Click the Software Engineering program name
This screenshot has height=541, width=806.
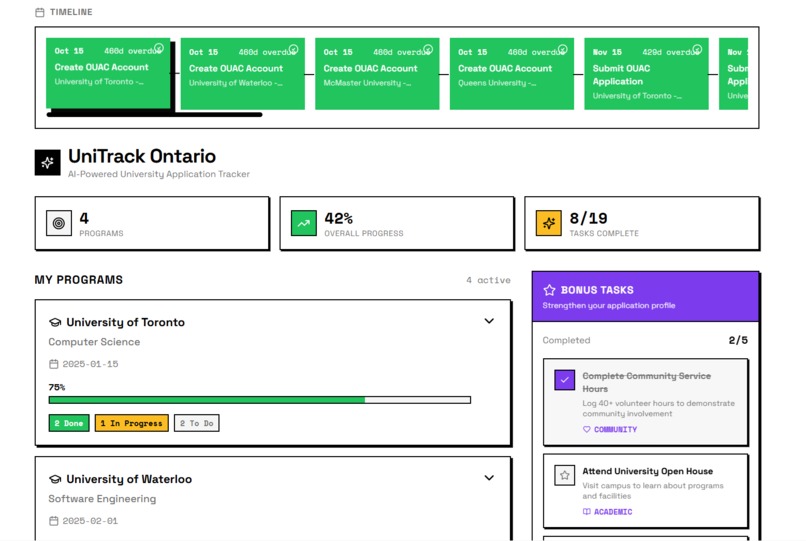click(102, 499)
